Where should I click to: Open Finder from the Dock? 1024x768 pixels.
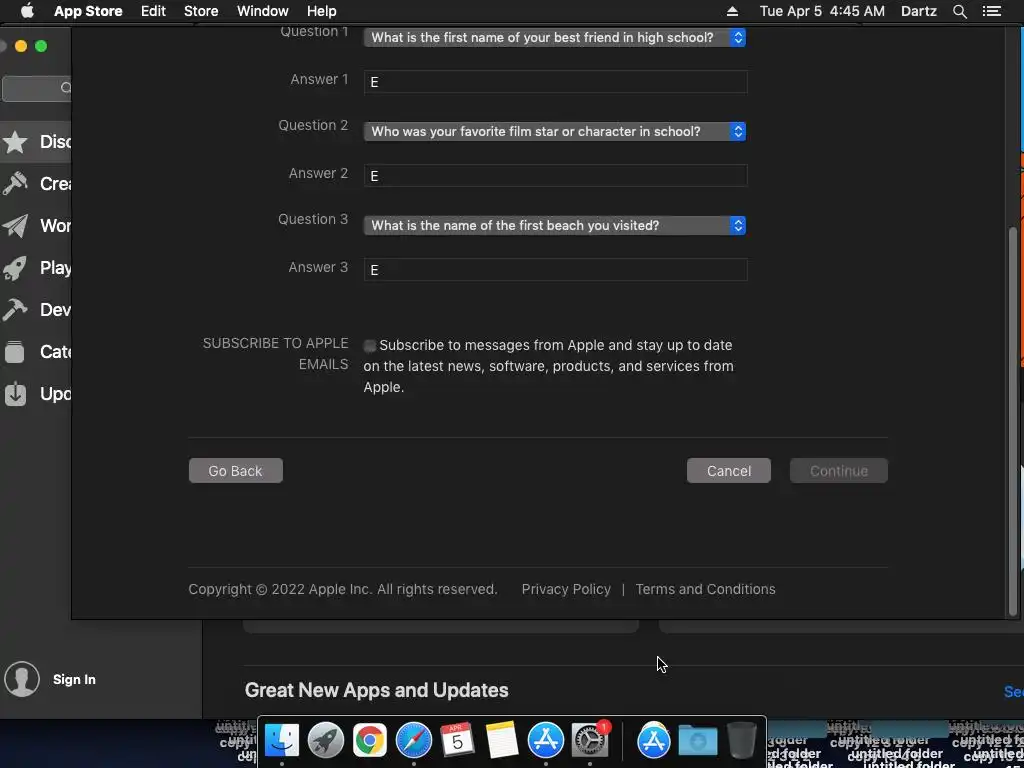[281, 741]
